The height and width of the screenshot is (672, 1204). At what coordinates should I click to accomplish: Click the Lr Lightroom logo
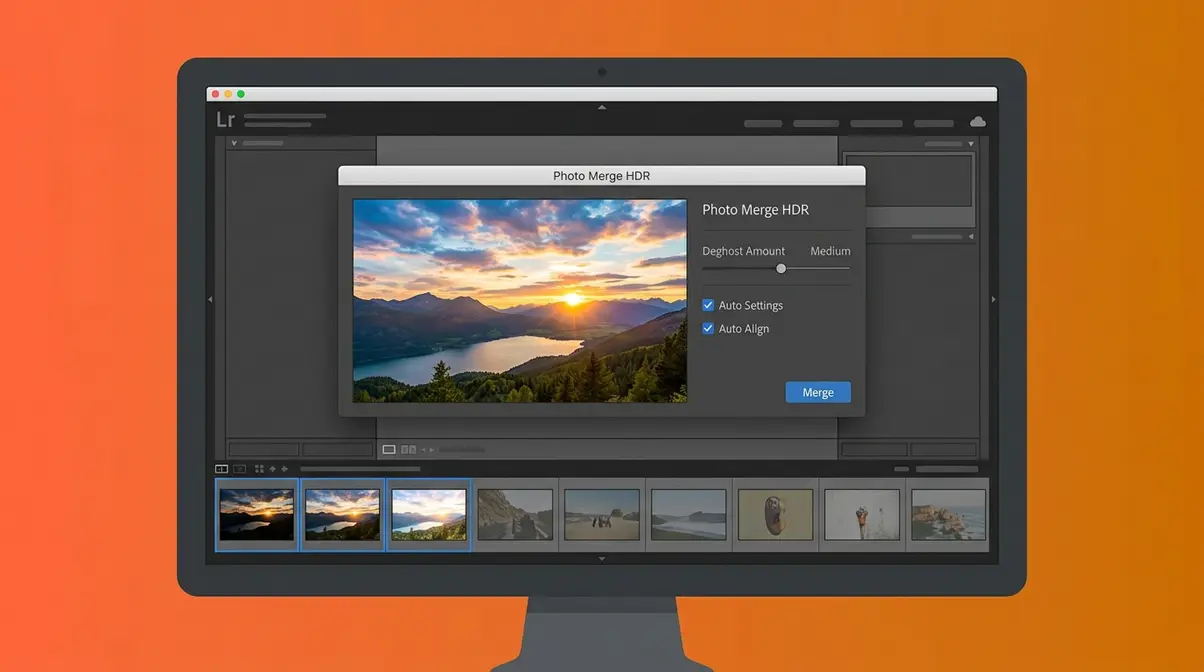pos(226,120)
